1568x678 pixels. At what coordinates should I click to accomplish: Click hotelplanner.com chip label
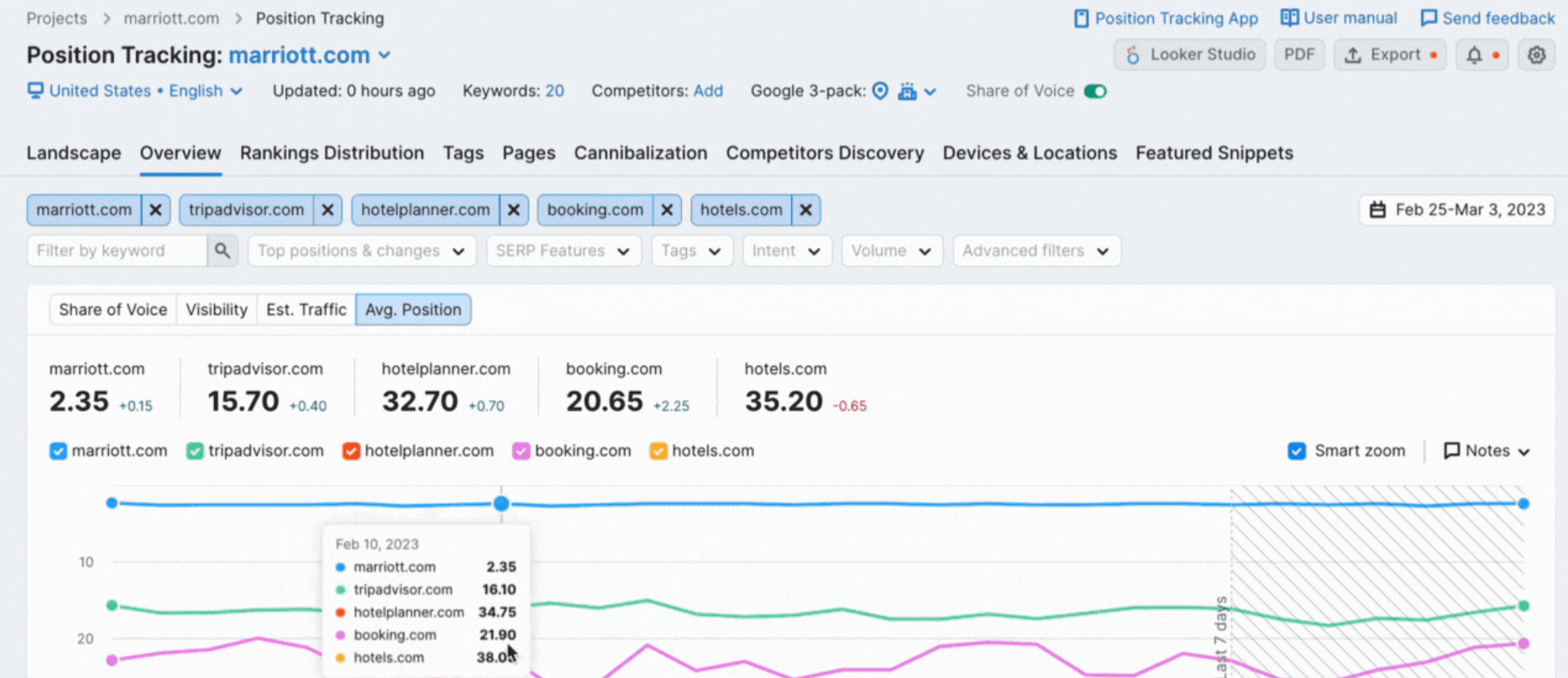pos(426,210)
